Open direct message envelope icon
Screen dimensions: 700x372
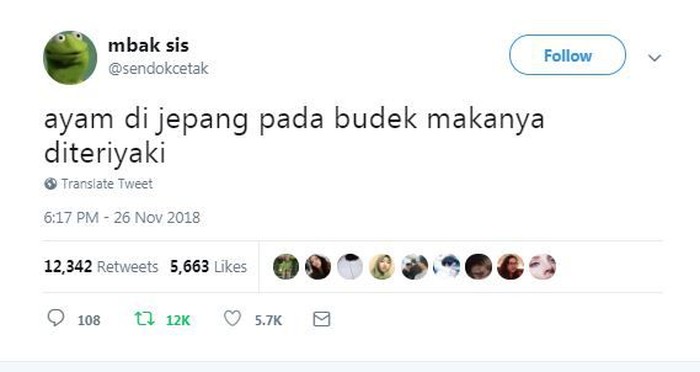[321, 319]
